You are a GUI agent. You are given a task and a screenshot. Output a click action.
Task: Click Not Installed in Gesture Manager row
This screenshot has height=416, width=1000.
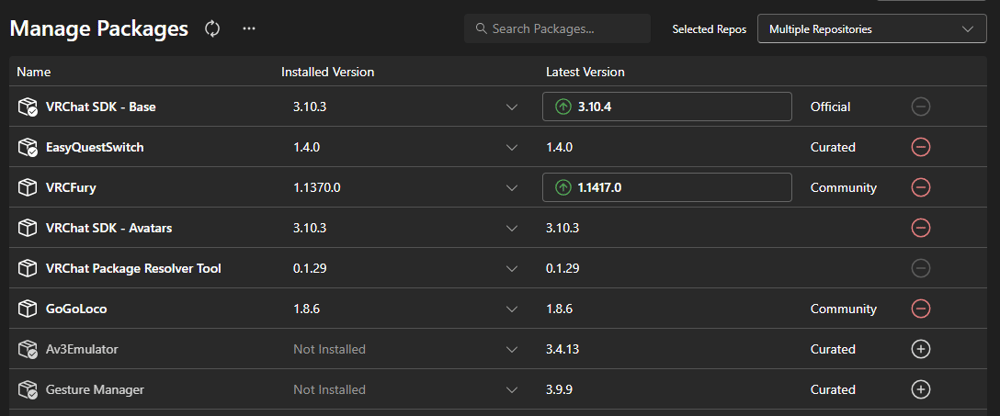click(329, 389)
